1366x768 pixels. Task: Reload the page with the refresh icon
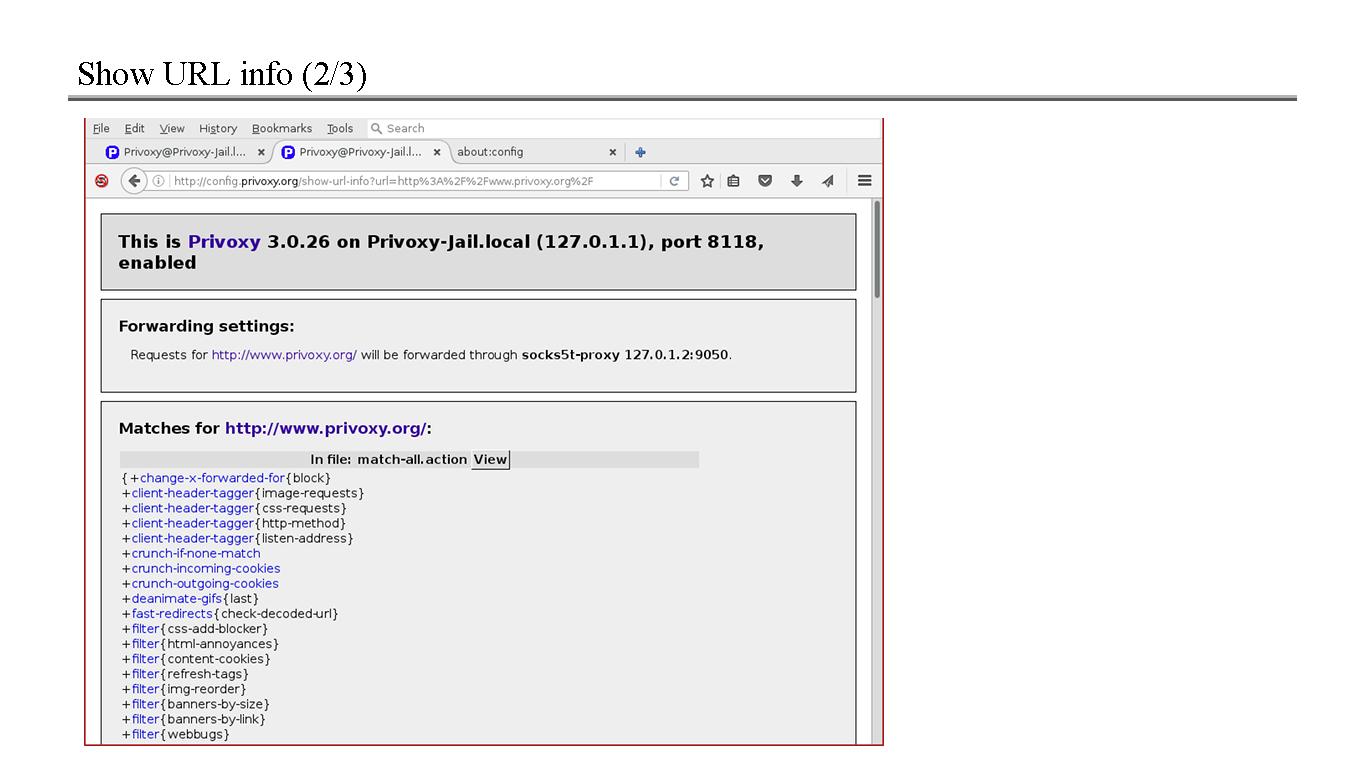[x=674, y=181]
